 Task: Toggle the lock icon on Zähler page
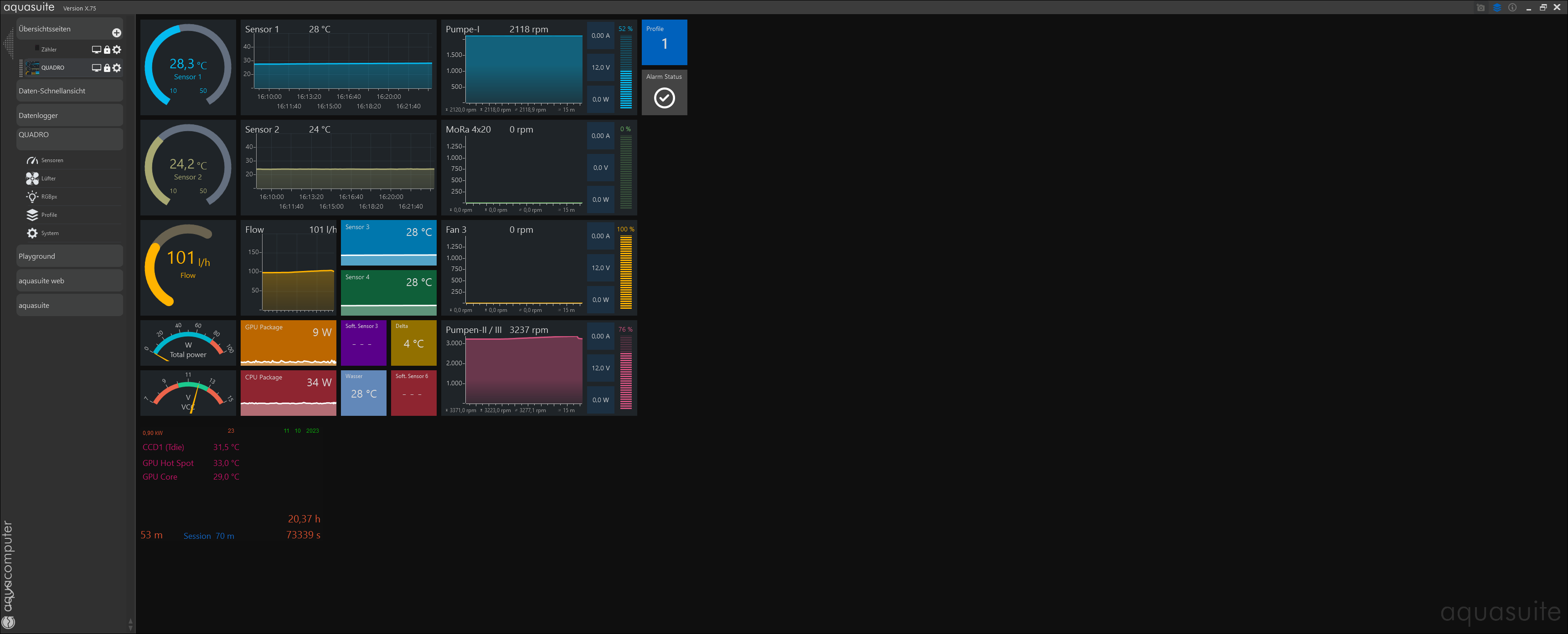(107, 50)
